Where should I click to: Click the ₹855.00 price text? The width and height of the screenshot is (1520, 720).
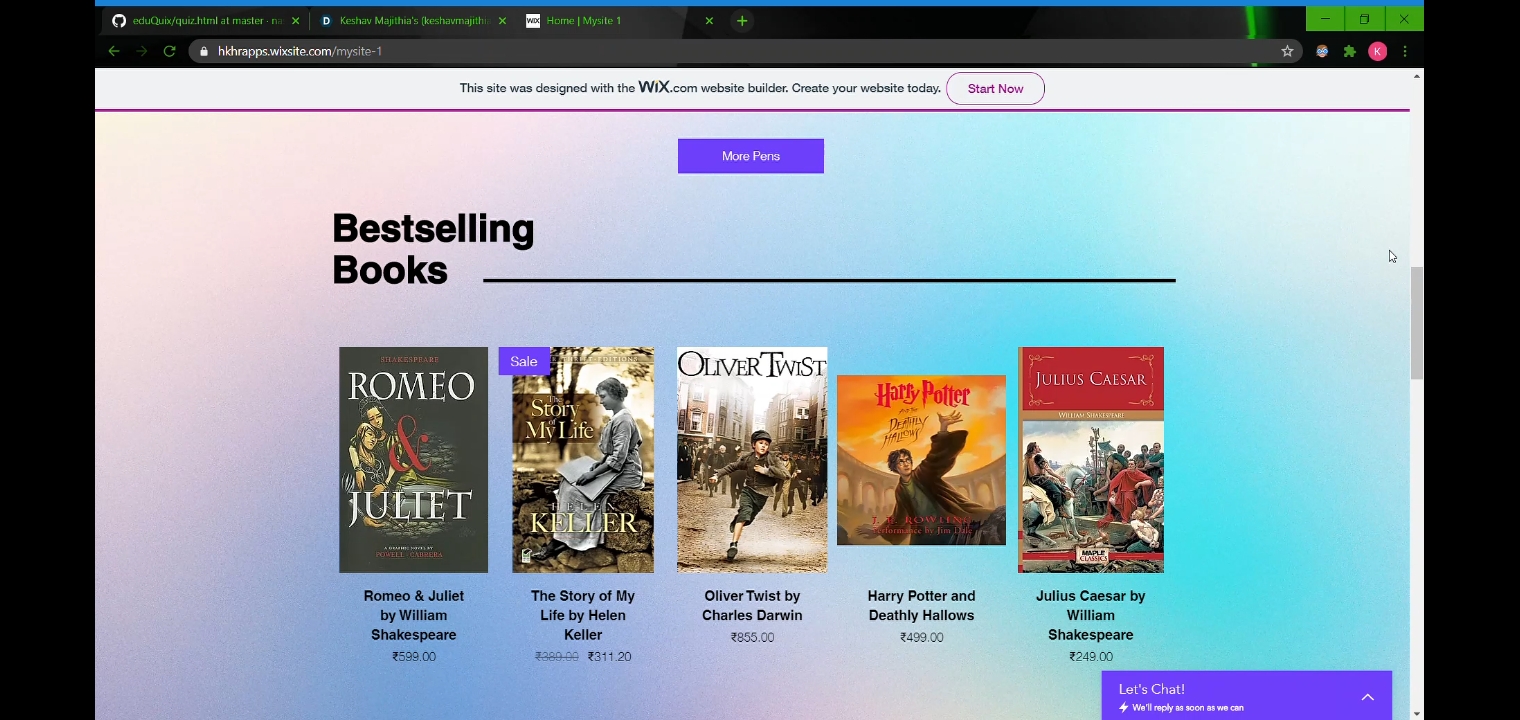[752, 637]
